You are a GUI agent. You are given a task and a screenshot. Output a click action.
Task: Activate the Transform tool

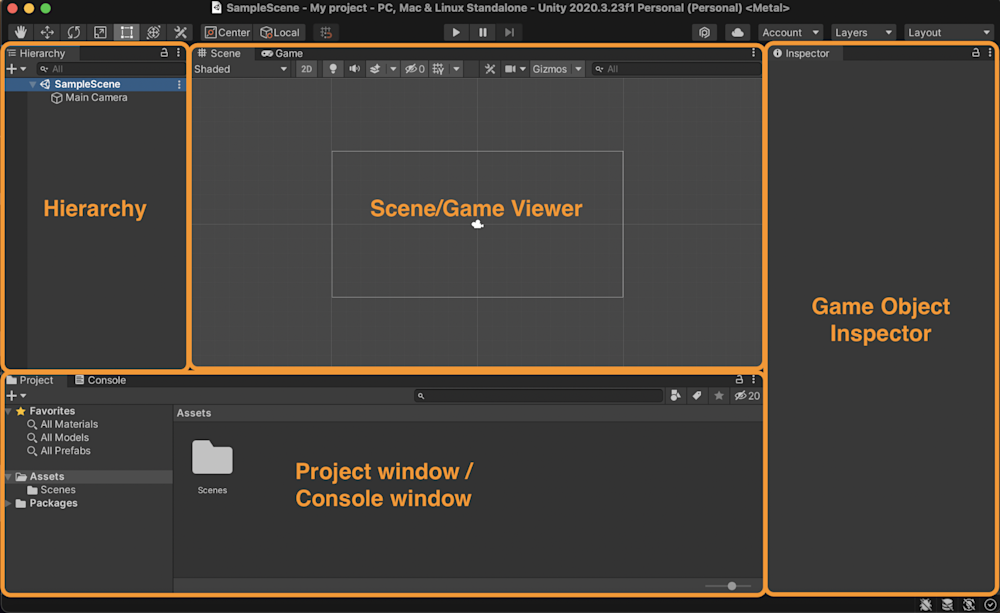point(153,32)
